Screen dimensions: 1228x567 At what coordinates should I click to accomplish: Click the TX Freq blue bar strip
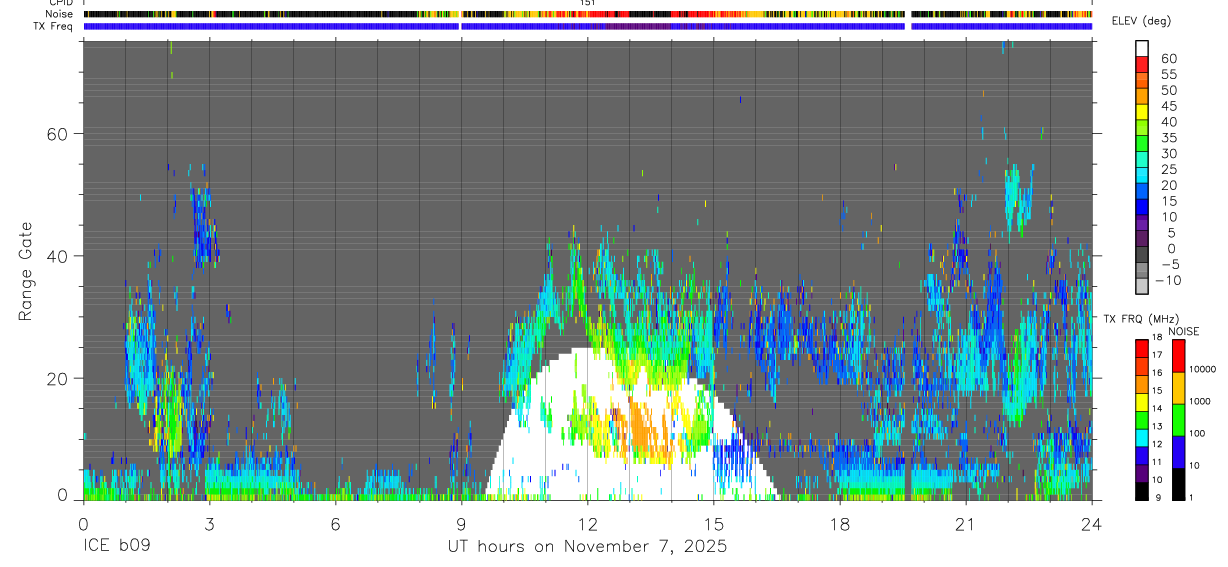click(588, 26)
